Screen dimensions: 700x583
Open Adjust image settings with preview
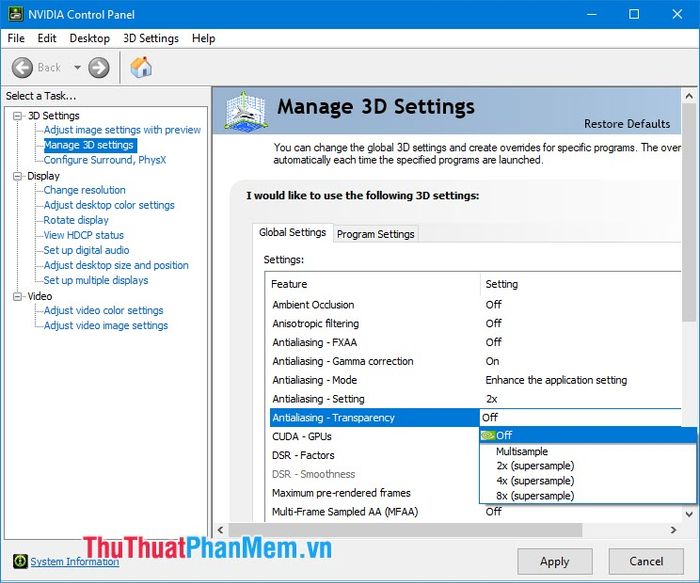coord(122,130)
